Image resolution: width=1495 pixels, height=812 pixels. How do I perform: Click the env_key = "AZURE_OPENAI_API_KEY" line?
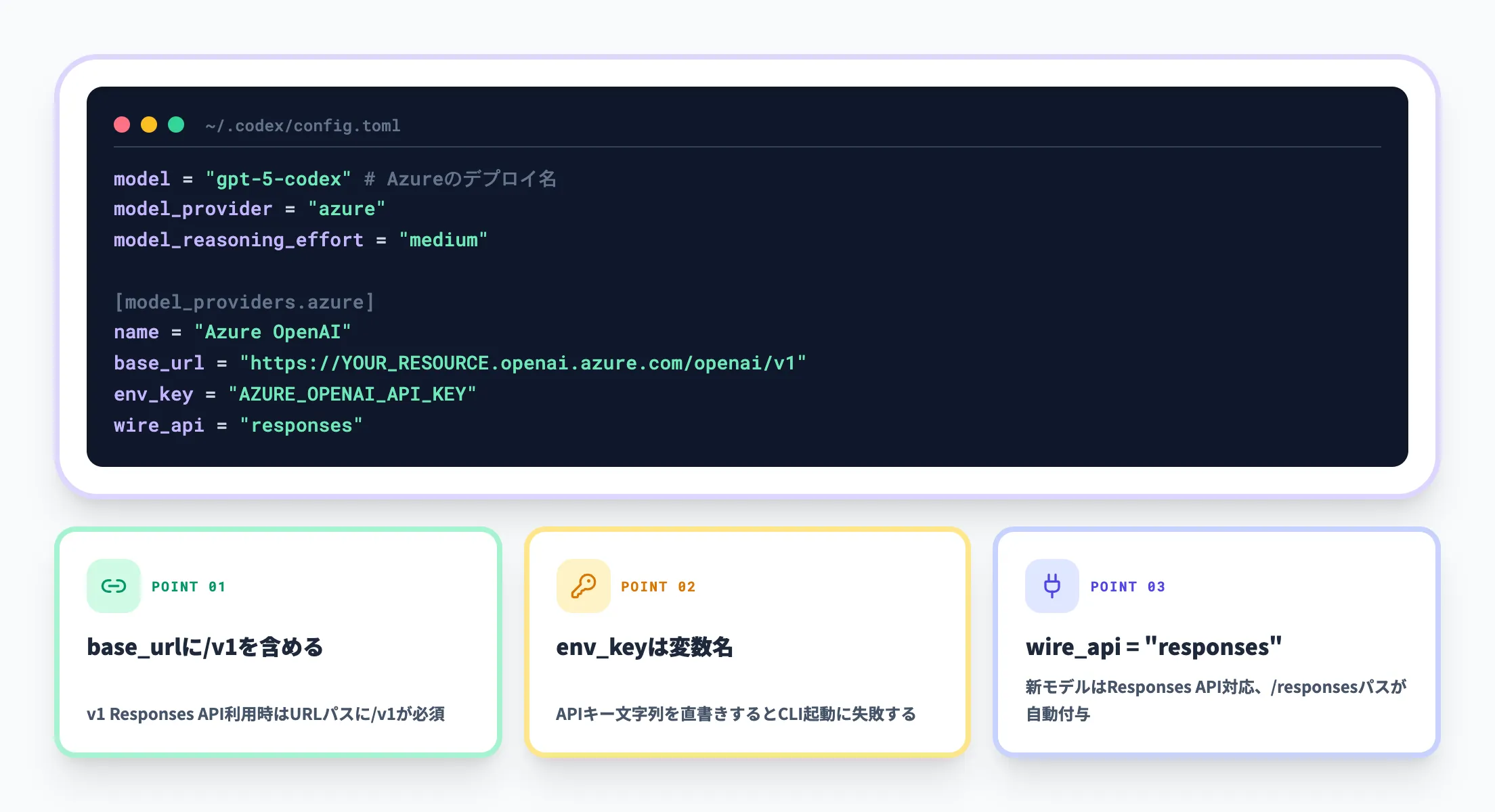(295, 394)
